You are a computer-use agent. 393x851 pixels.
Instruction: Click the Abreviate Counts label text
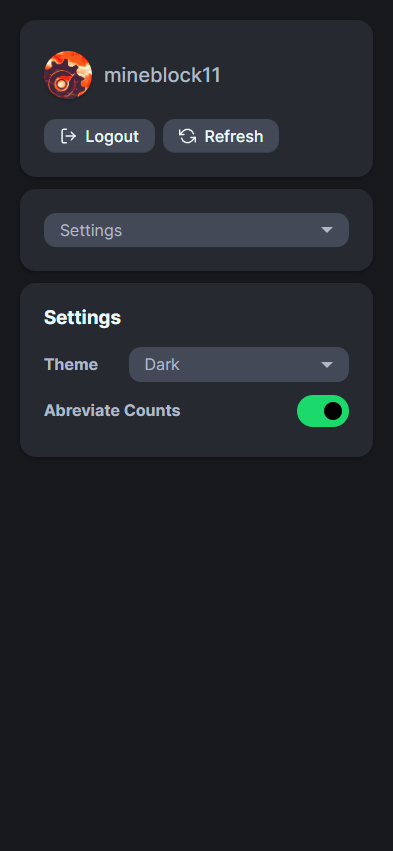(112, 410)
